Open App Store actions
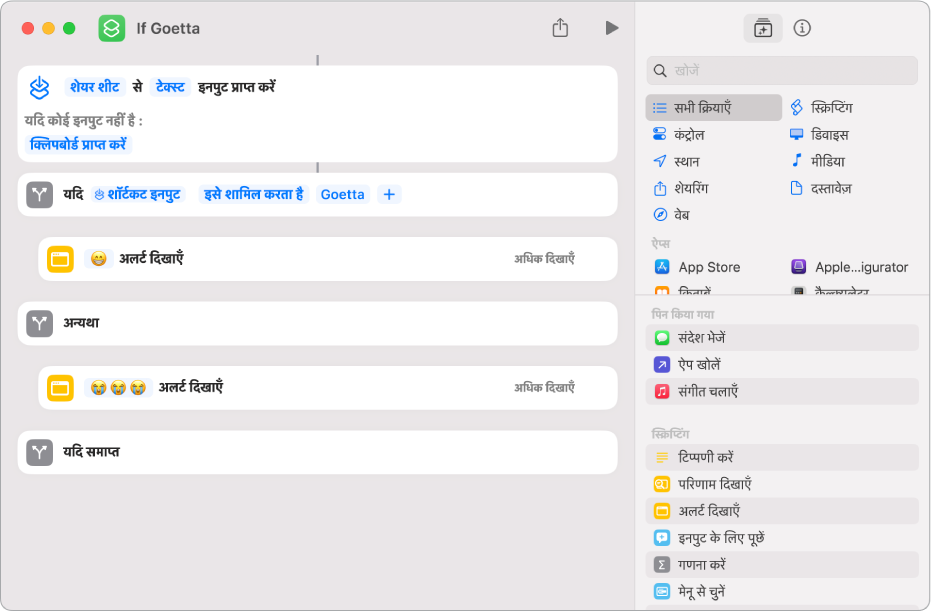The width and height of the screenshot is (931, 612). pyautogui.click(x=698, y=267)
